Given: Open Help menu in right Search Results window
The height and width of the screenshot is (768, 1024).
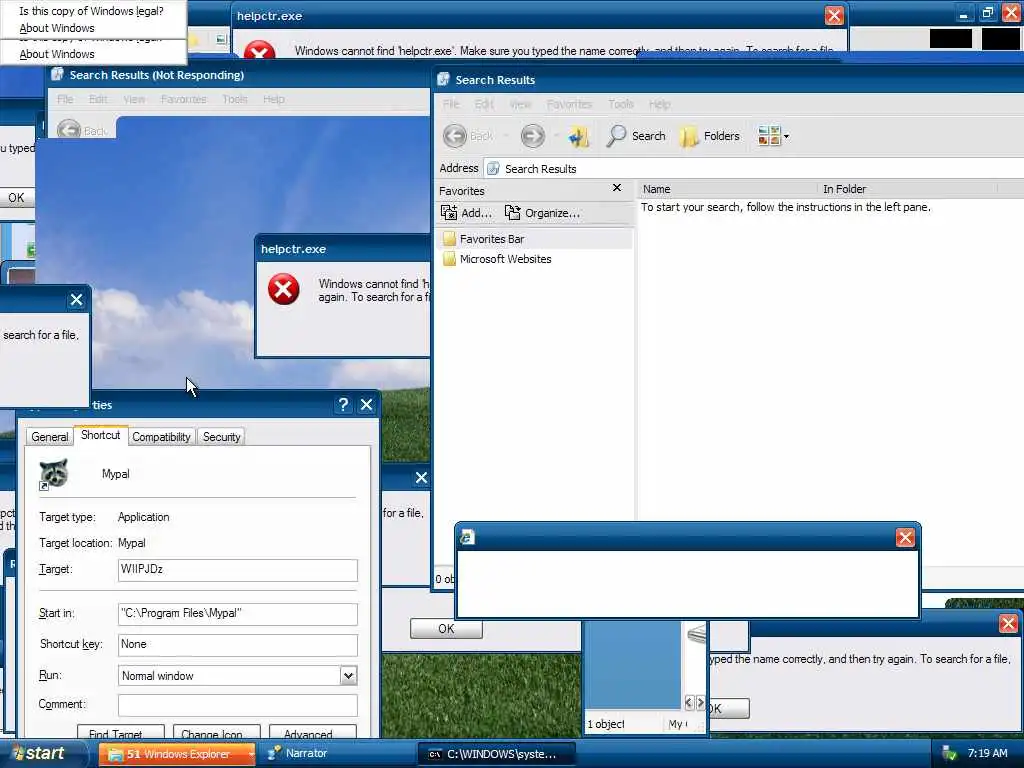Looking at the screenshot, I should (660, 104).
